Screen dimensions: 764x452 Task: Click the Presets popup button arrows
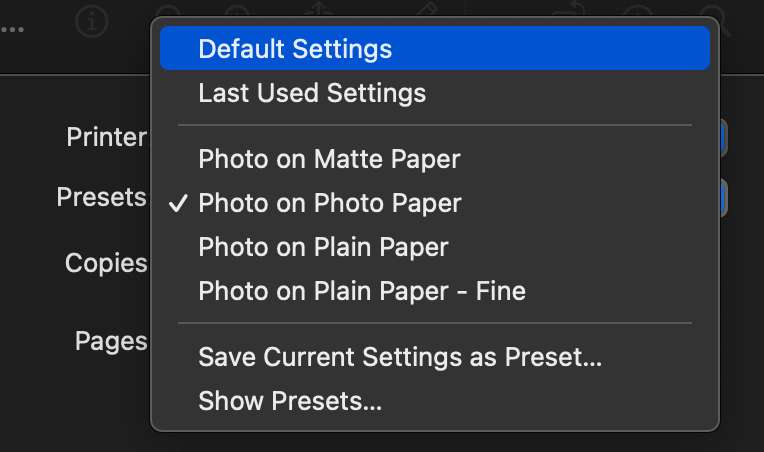tap(724, 198)
